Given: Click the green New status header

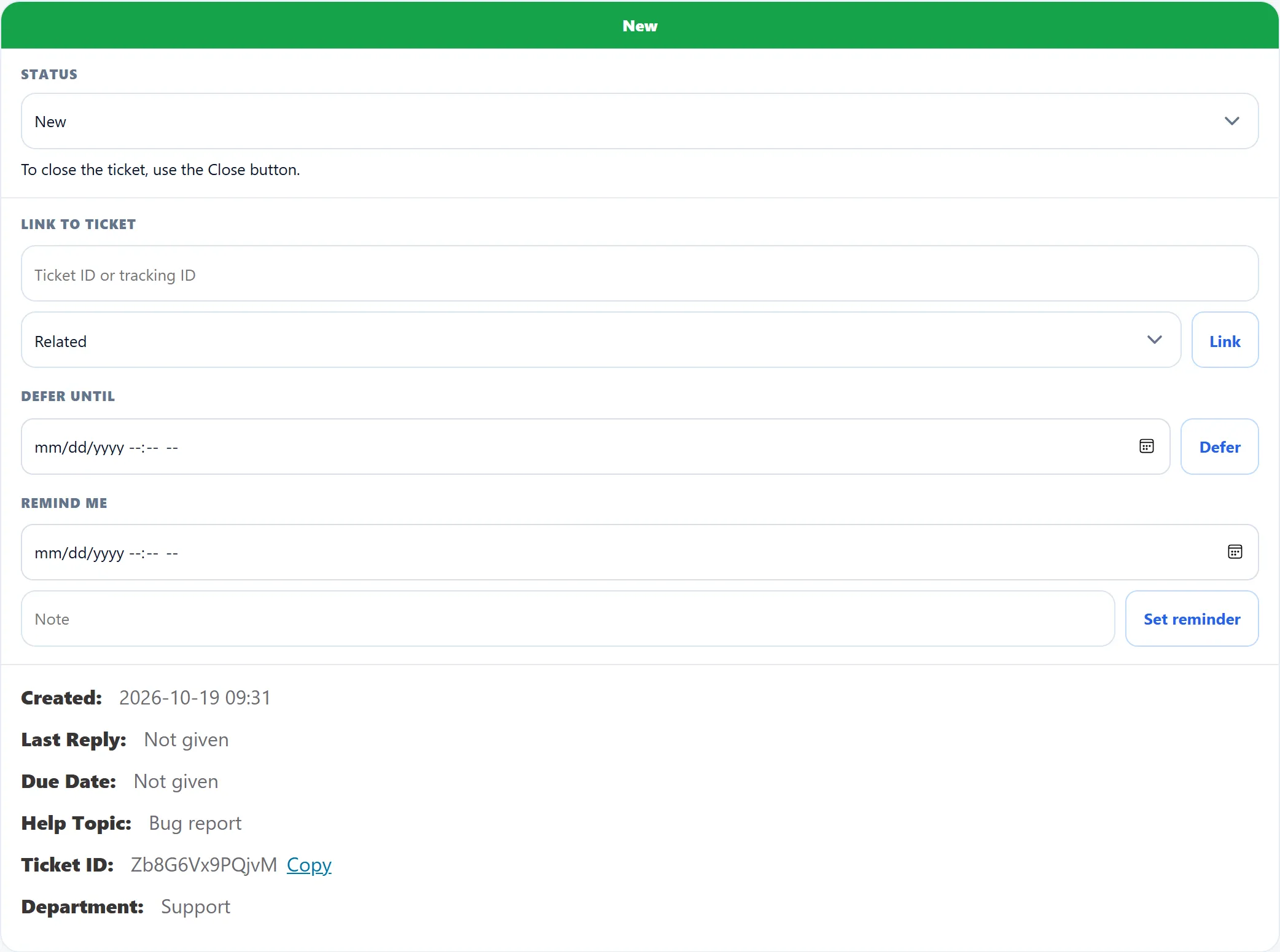Looking at the screenshot, I should (639, 25).
